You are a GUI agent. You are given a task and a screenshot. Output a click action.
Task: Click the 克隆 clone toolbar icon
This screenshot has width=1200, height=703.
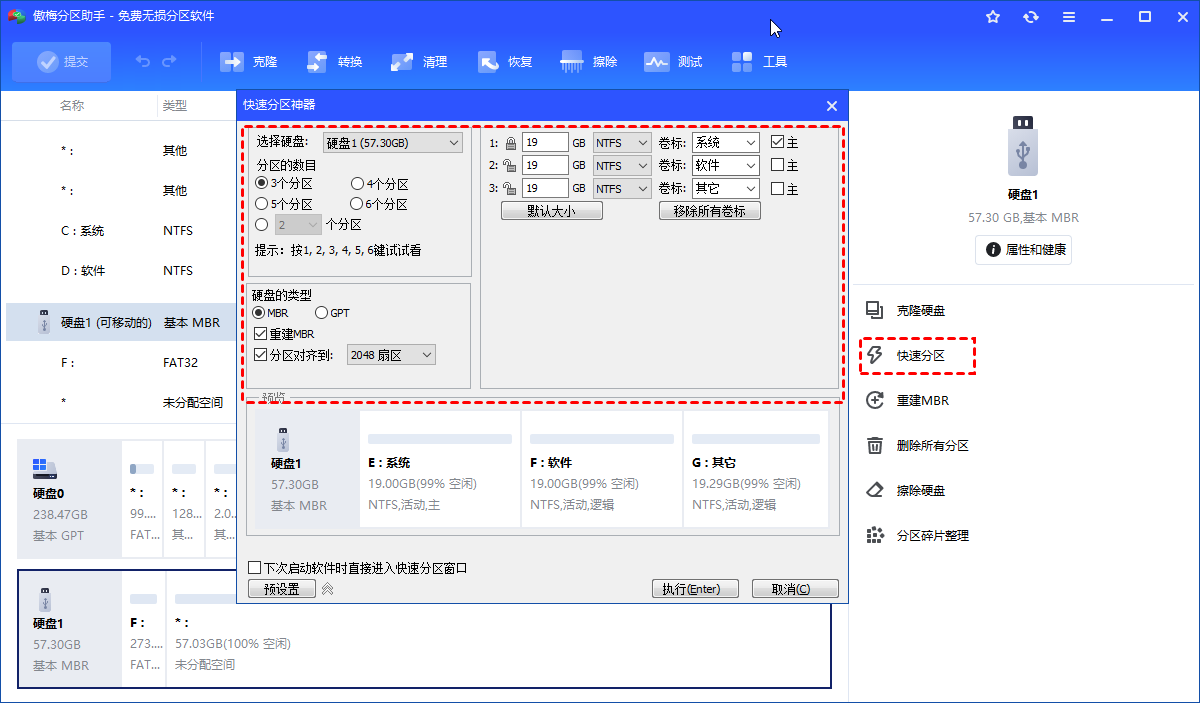[232, 62]
